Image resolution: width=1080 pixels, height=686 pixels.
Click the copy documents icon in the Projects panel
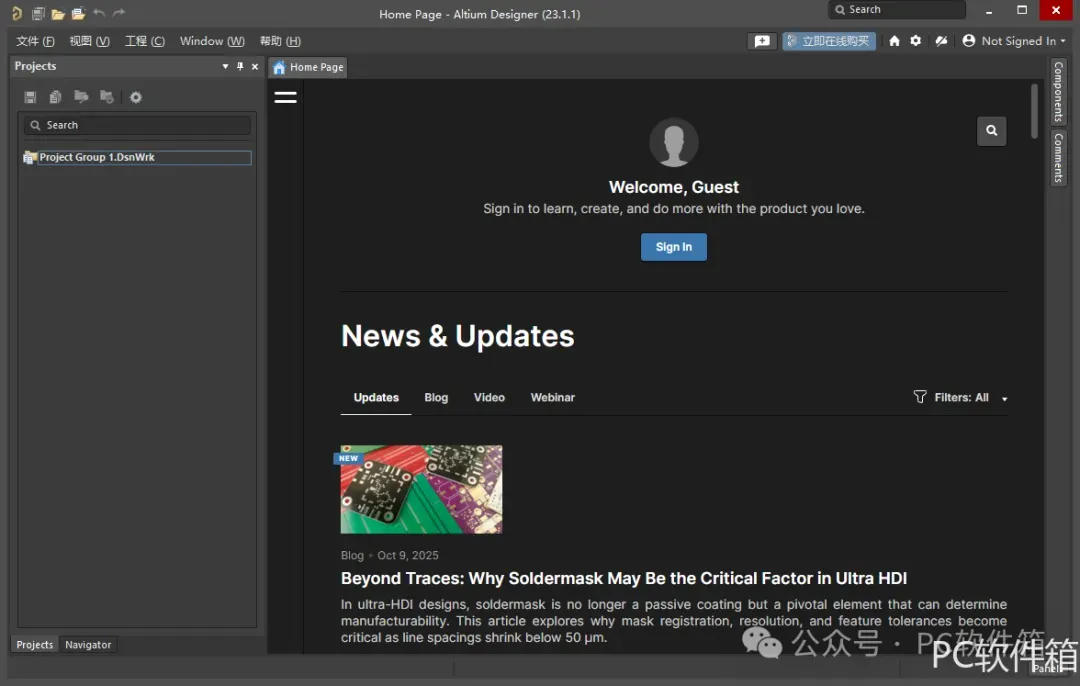pos(55,97)
